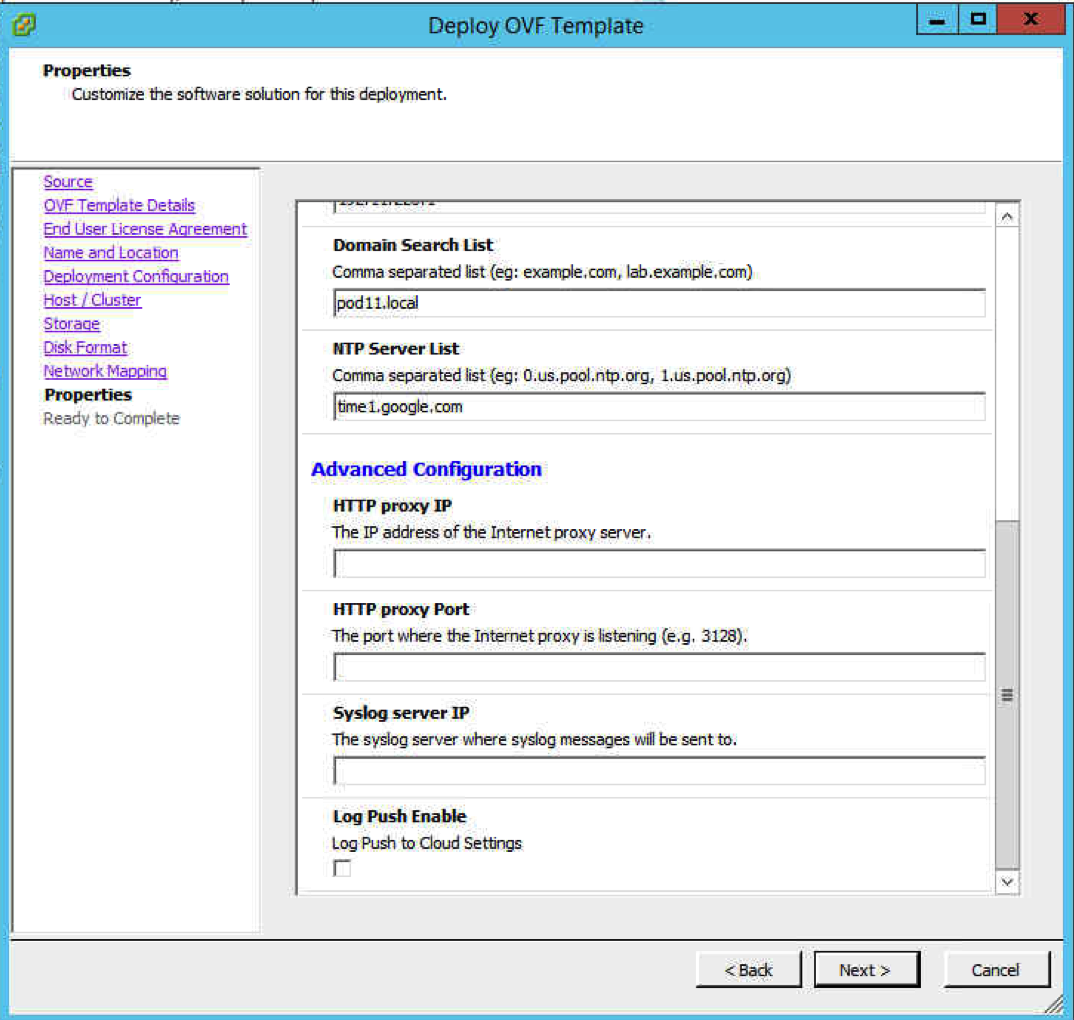Go to Disk Format step
This screenshot has width=1074, height=1020.
click(85, 347)
